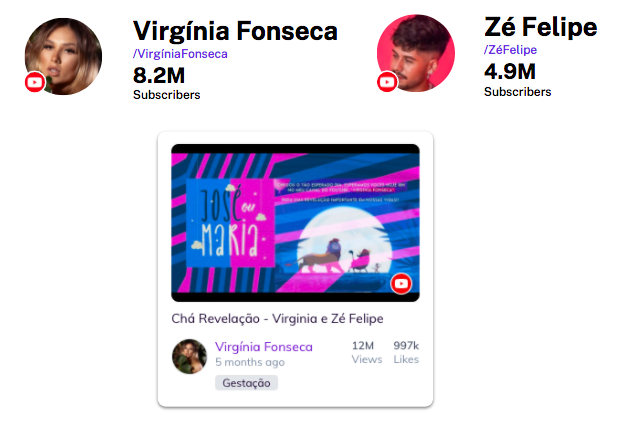This screenshot has height=424, width=620.
Task: Click the Zé Felipe heading
Action: pos(541,27)
